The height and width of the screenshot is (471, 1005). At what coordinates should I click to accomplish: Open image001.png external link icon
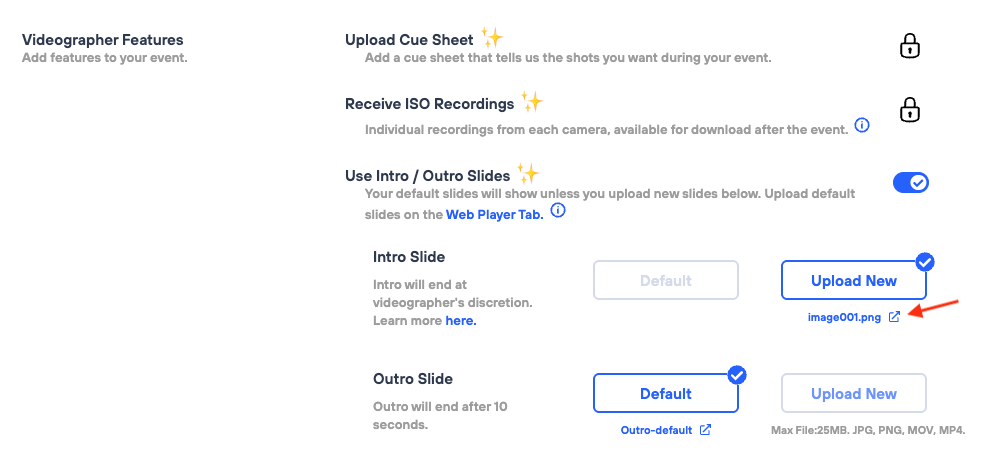(895, 317)
